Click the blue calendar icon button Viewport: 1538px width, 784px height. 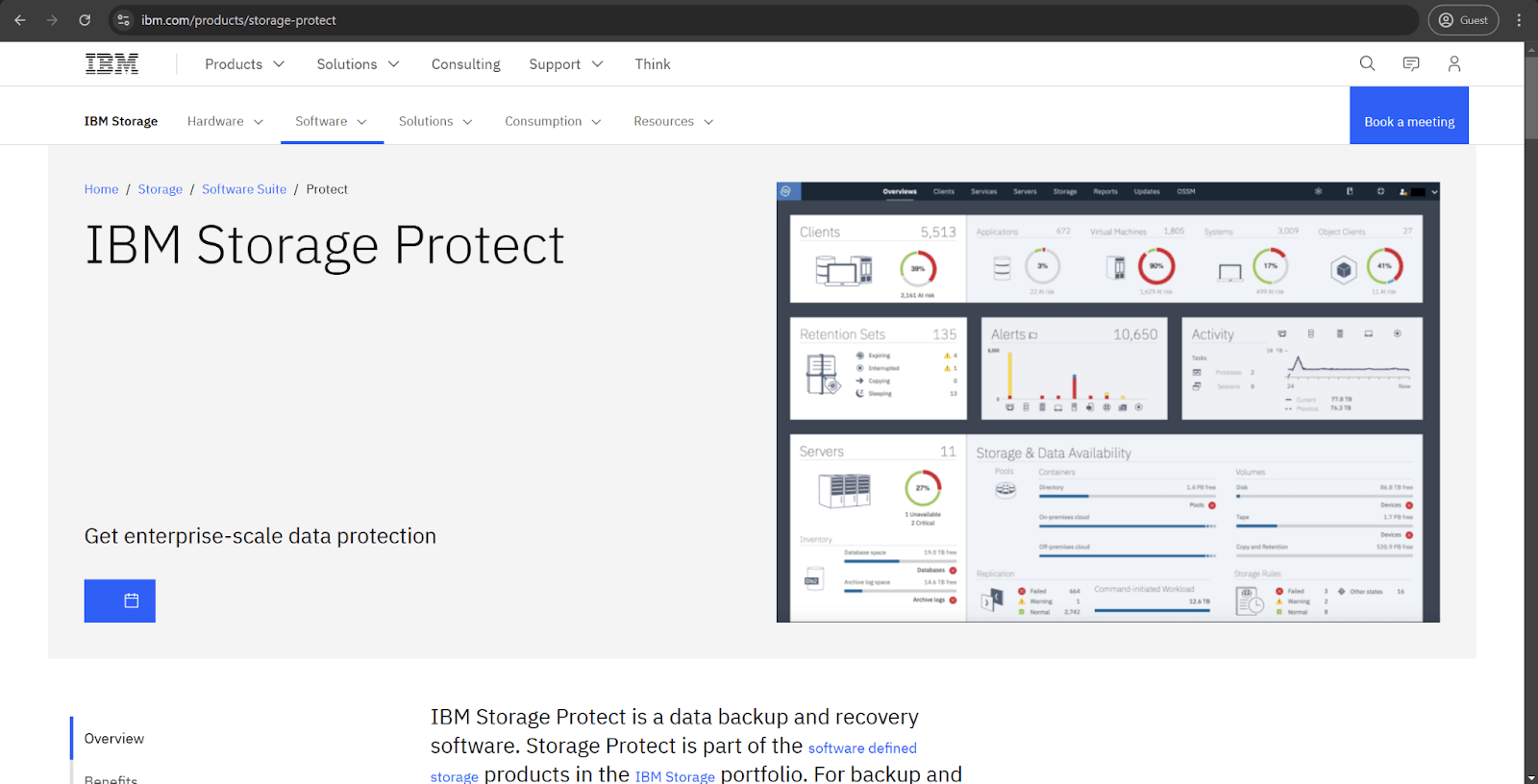coord(120,600)
